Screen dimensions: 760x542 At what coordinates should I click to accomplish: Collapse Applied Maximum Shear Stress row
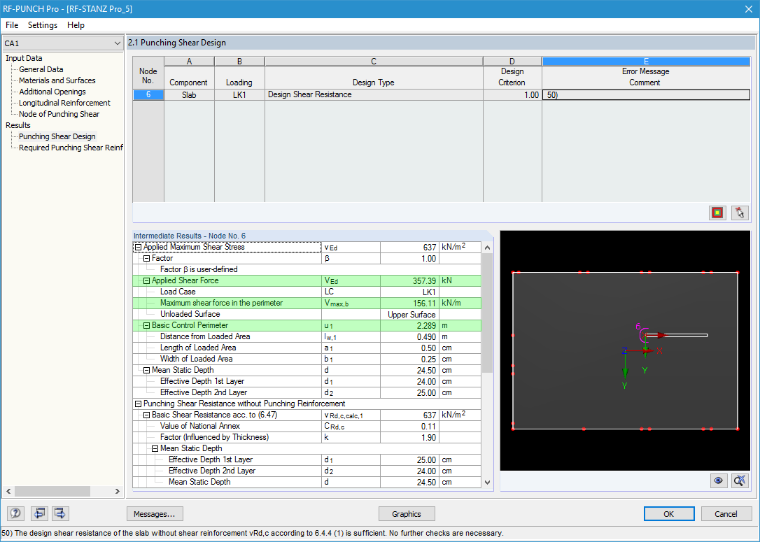[x=138, y=247]
